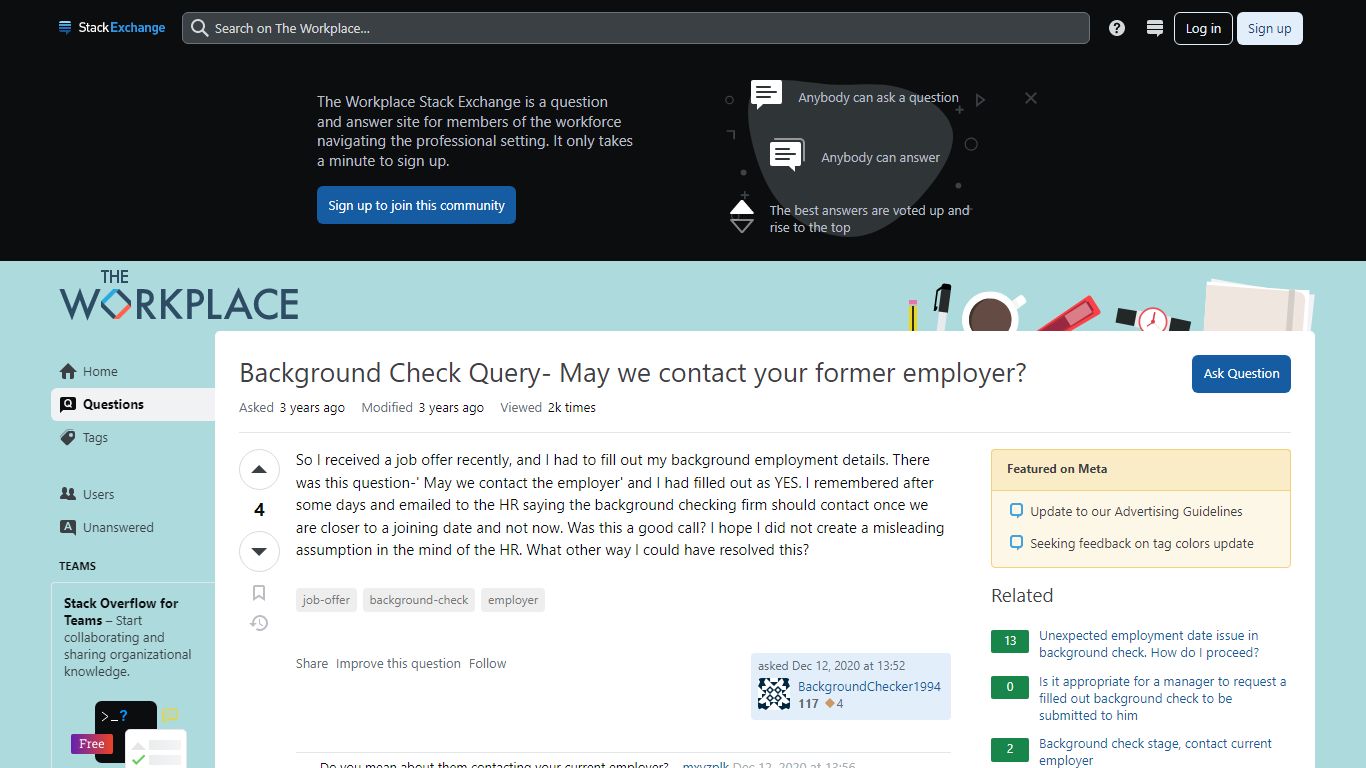Screen dimensions: 1366x768
Task: Click Sign up to join this community
Action: coord(416,204)
